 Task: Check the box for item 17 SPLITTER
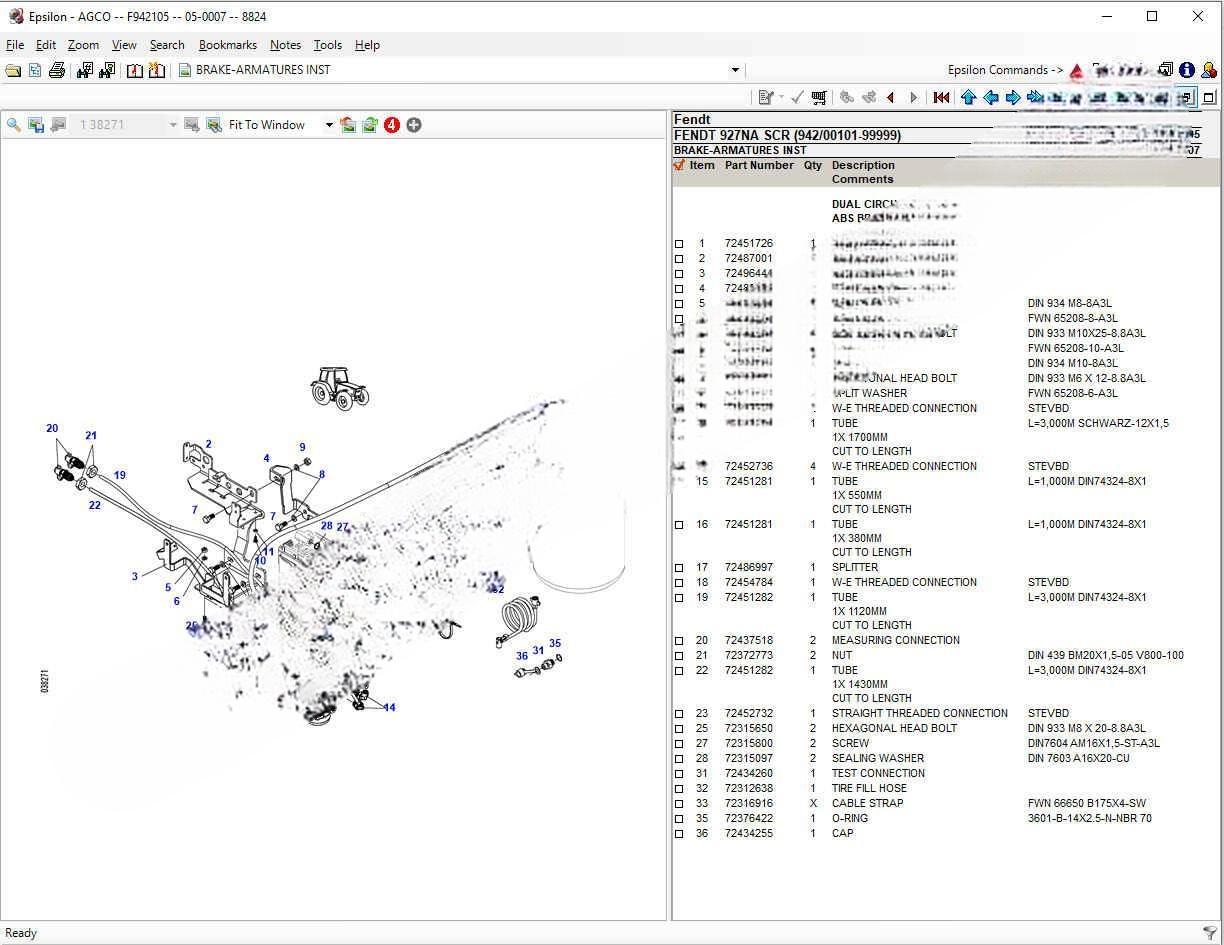(679, 568)
